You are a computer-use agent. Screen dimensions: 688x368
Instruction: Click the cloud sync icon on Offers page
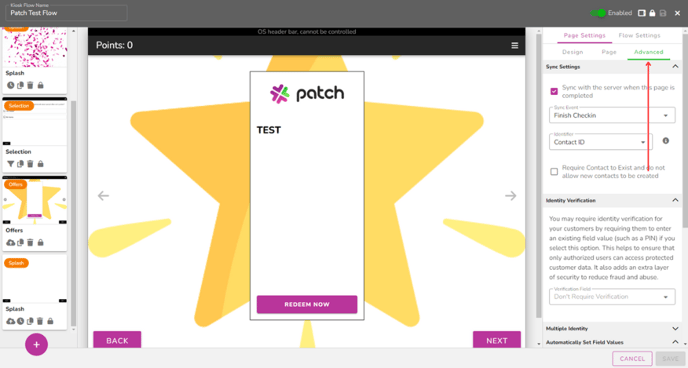pyautogui.click(x=11, y=243)
